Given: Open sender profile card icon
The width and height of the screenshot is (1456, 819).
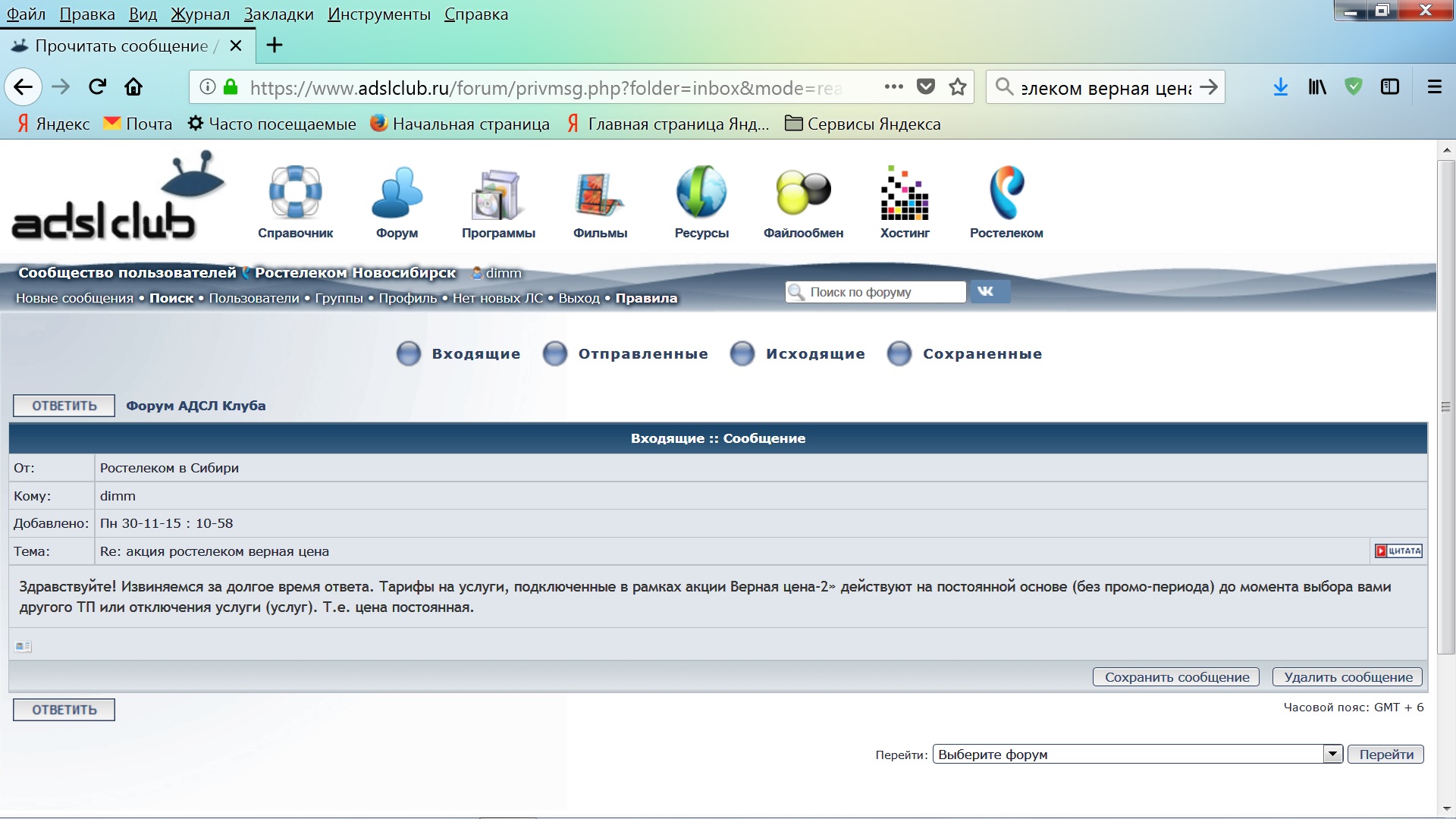Looking at the screenshot, I should tap(23, 646).
